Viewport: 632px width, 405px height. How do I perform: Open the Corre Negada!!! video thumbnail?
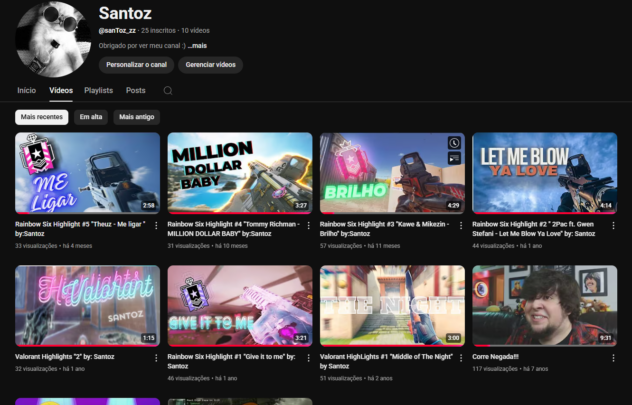point(545,305)
